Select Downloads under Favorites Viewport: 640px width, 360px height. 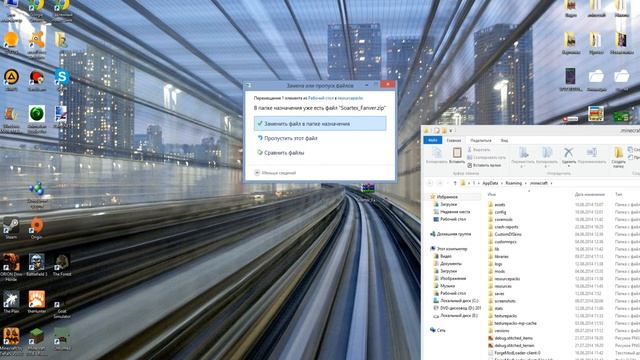(x=448, y=204)
